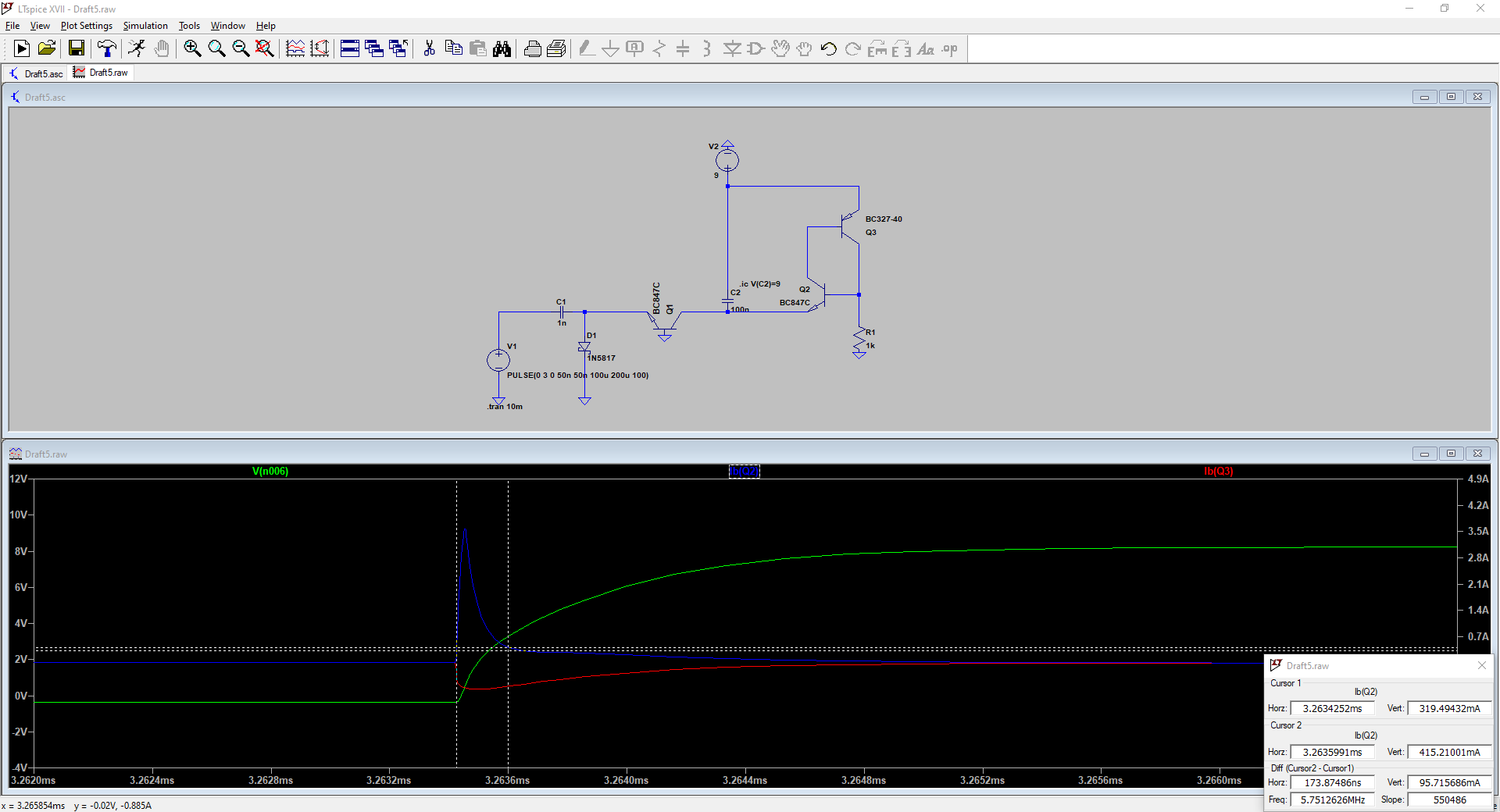Open the Help menu
The width and height of the screenshot is (1500, 812).
[x=266, y=26]
